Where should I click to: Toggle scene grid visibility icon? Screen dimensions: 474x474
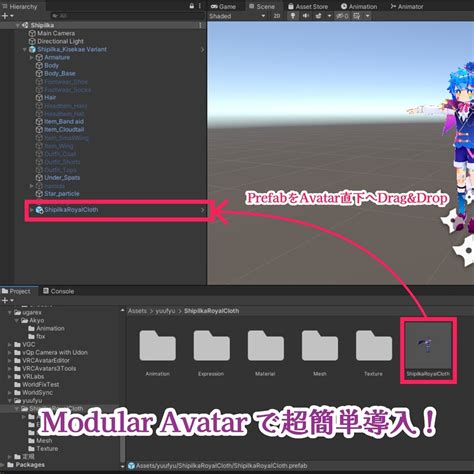pyautogui.click(x=357, y=16)
